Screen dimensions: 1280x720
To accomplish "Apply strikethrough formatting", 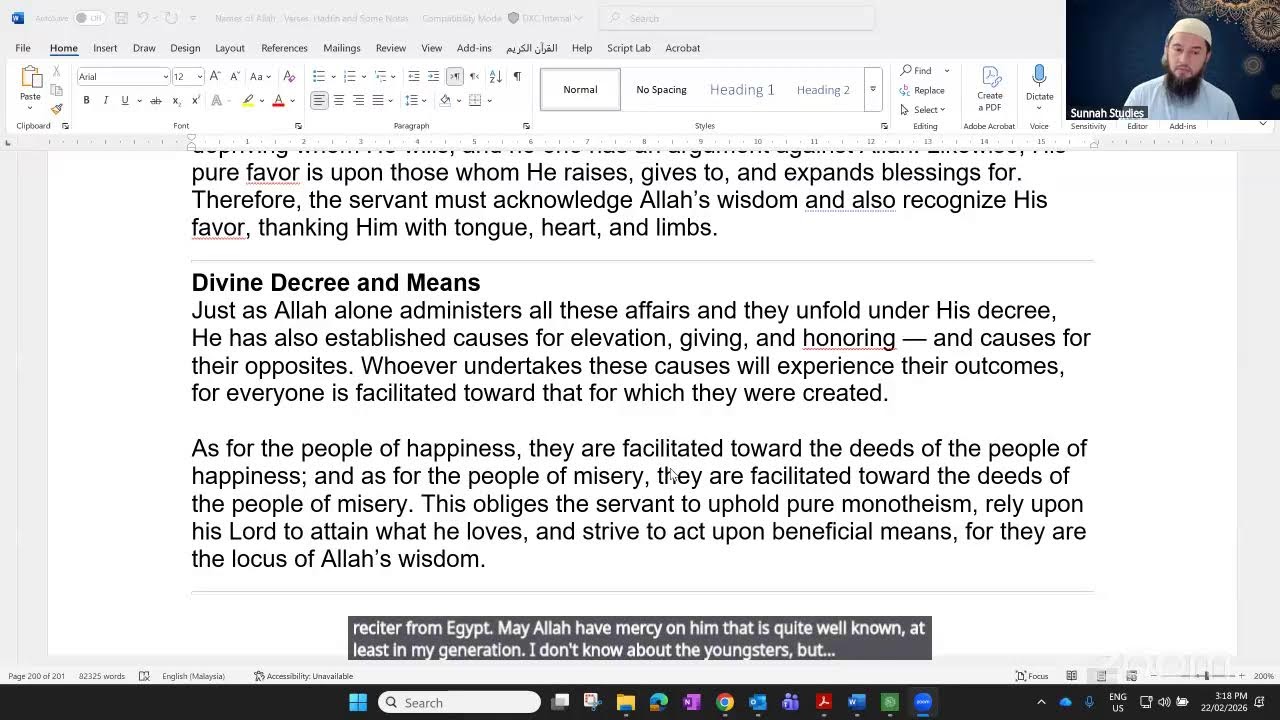I will coord(156,100).
